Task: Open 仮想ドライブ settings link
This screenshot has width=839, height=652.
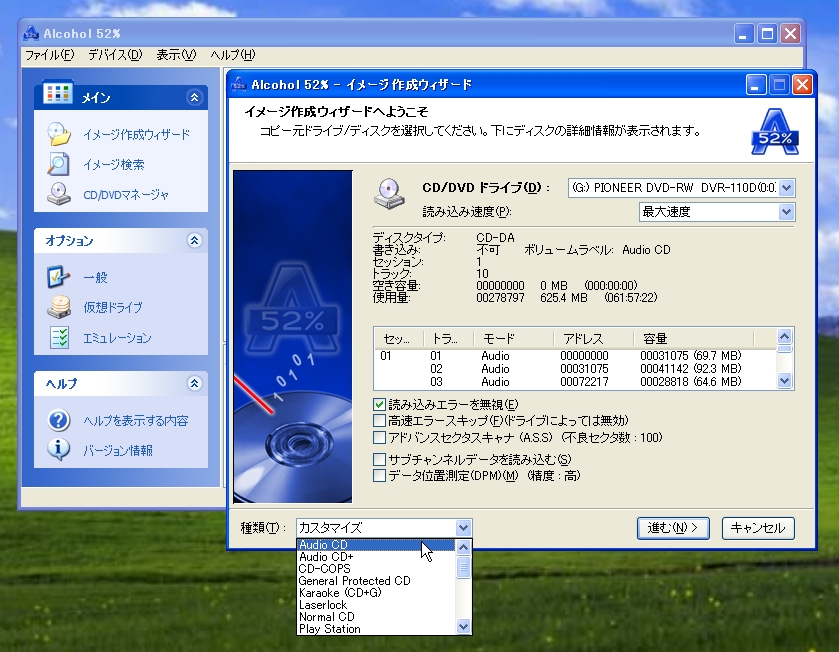Action: (113, 308)
